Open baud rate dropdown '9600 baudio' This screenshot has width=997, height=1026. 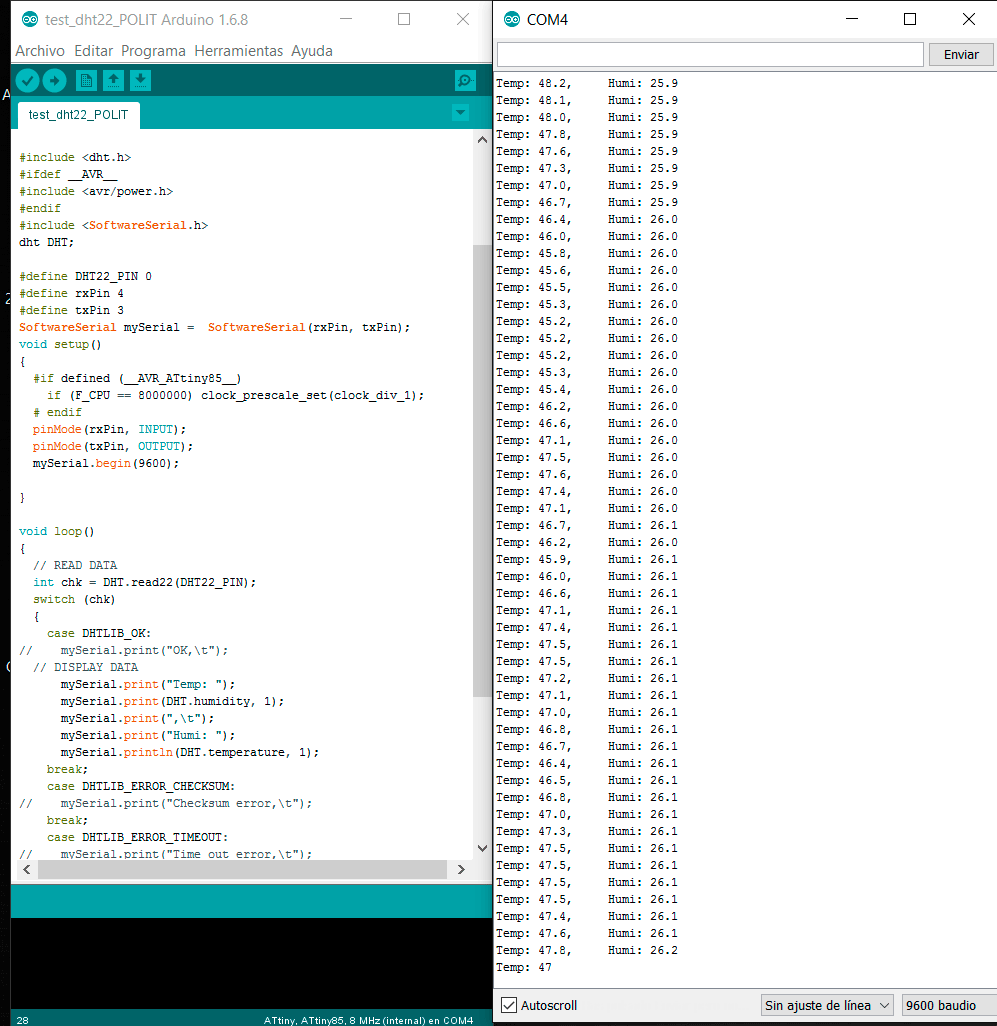[x=949, y=1005]
